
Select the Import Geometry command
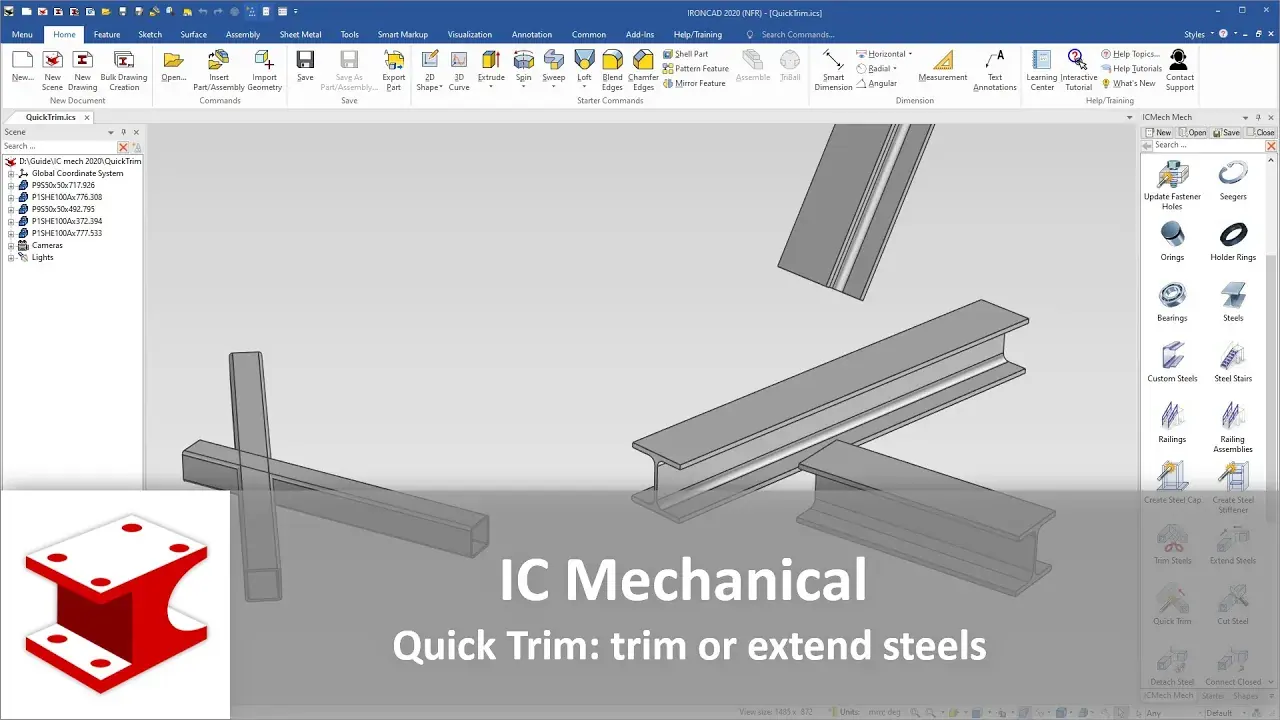point(264,70)
